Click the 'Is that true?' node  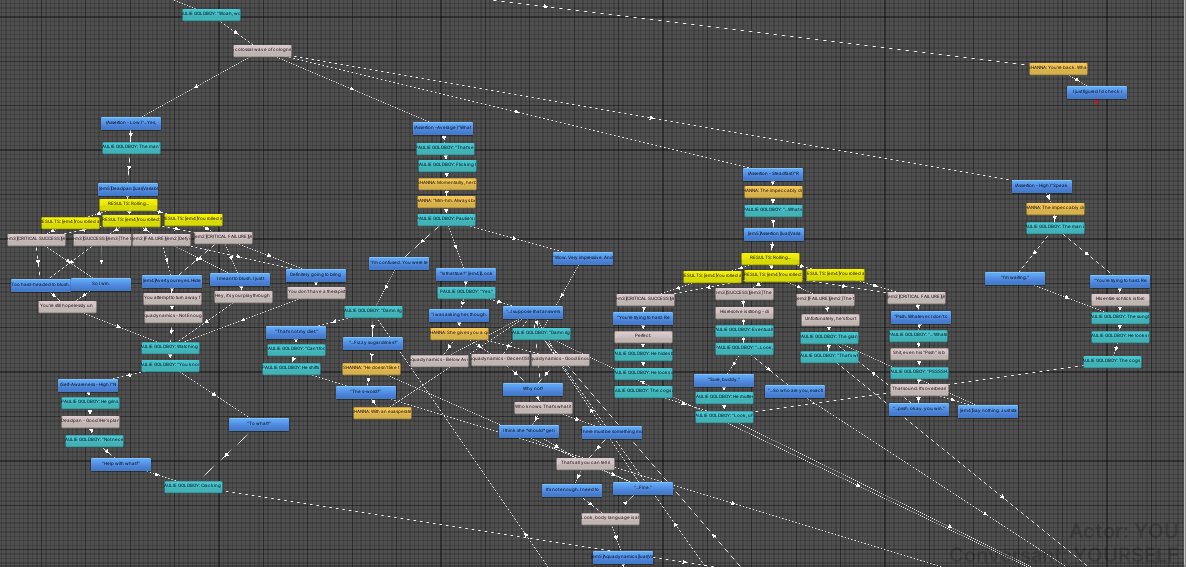tap(466, 275)
